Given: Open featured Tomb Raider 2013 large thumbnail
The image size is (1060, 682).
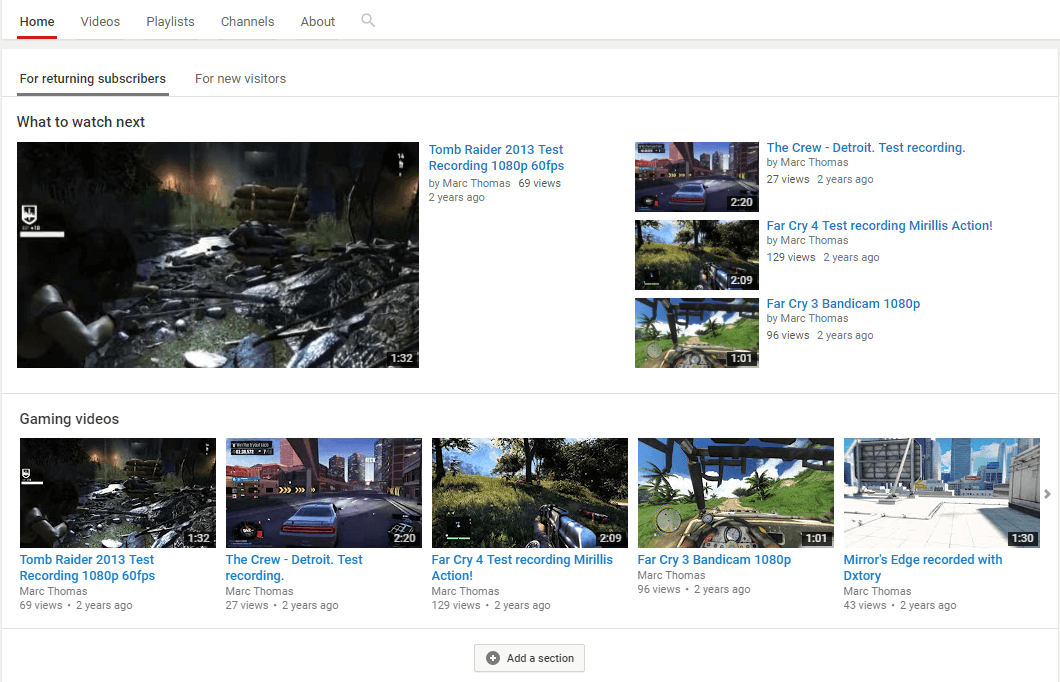Looking at the screenshot, I should (218, 255).
